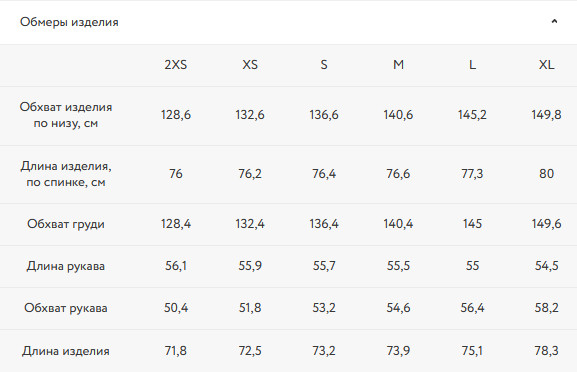Select the L size column header
This screenshot has height=372, width=577.
coord(472,65)
